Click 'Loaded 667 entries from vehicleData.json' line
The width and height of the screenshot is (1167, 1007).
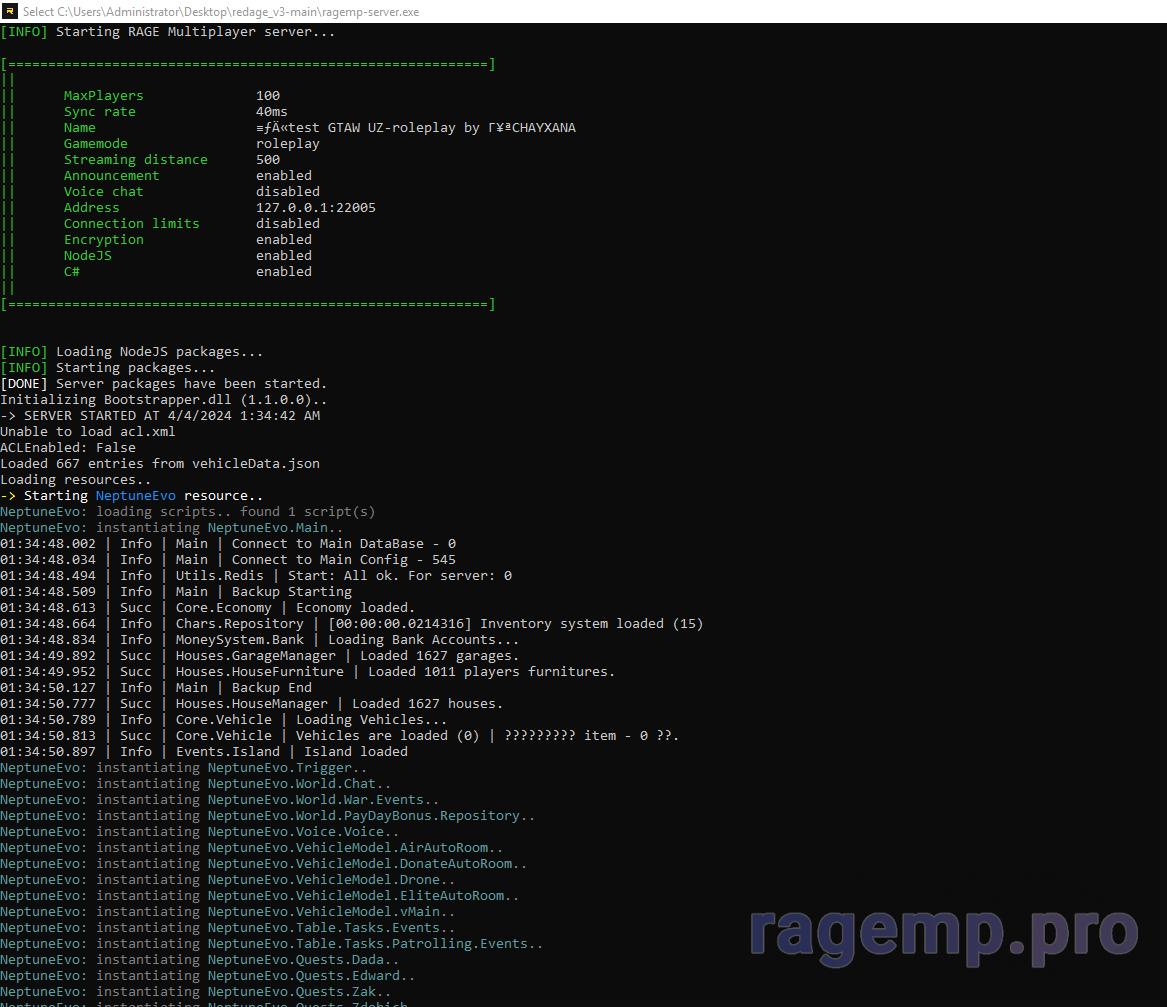tap(160, 464)
